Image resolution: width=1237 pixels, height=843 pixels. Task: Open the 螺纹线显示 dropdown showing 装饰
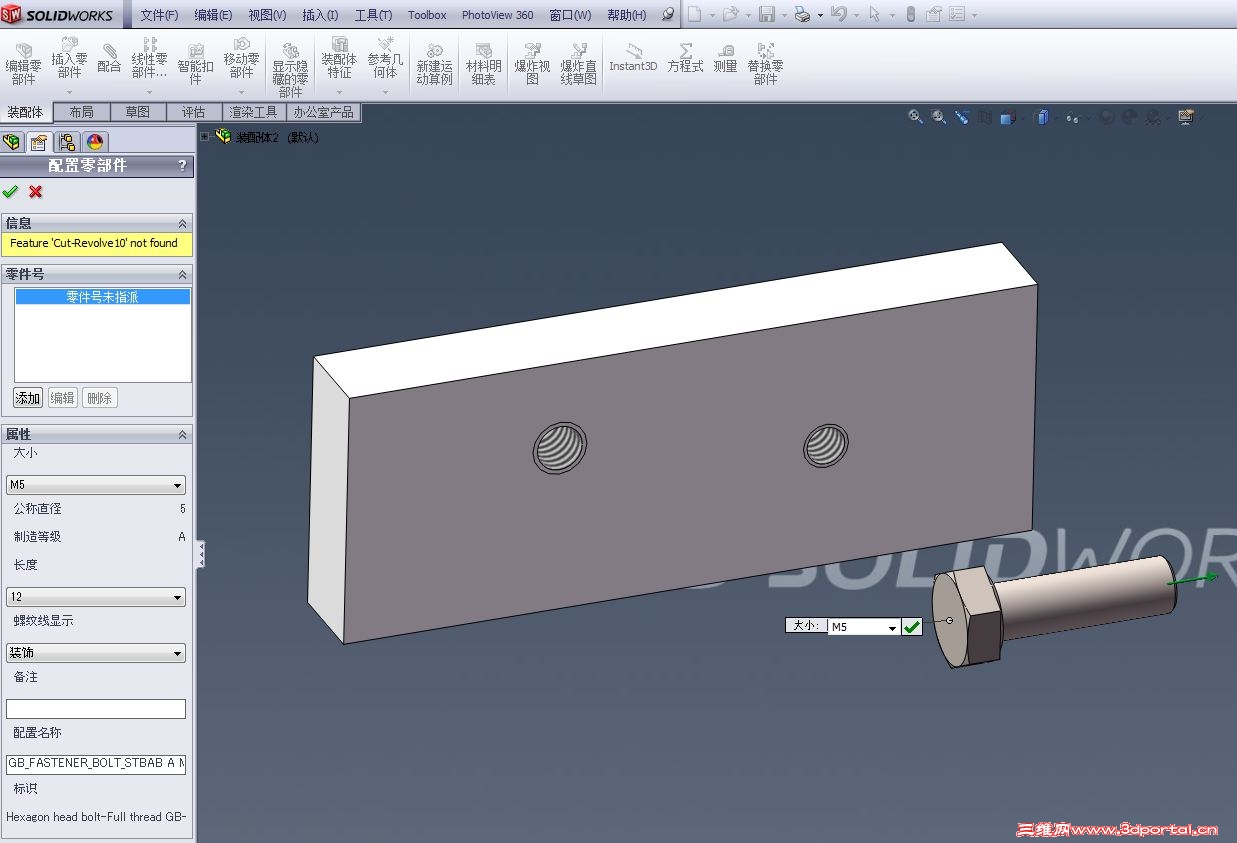tap(96, 653)
